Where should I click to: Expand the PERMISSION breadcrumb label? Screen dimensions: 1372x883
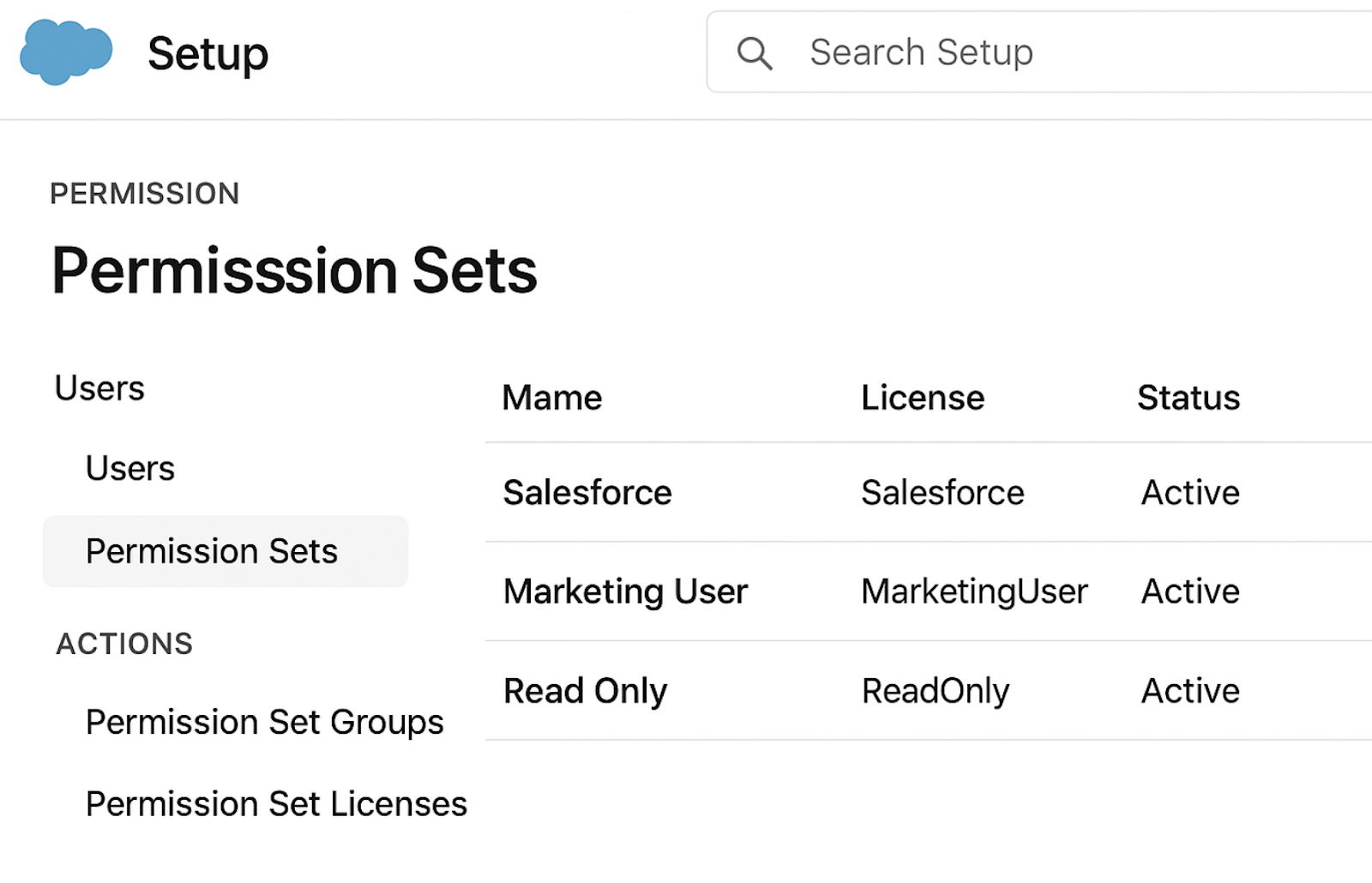click(x=145, y=194)
